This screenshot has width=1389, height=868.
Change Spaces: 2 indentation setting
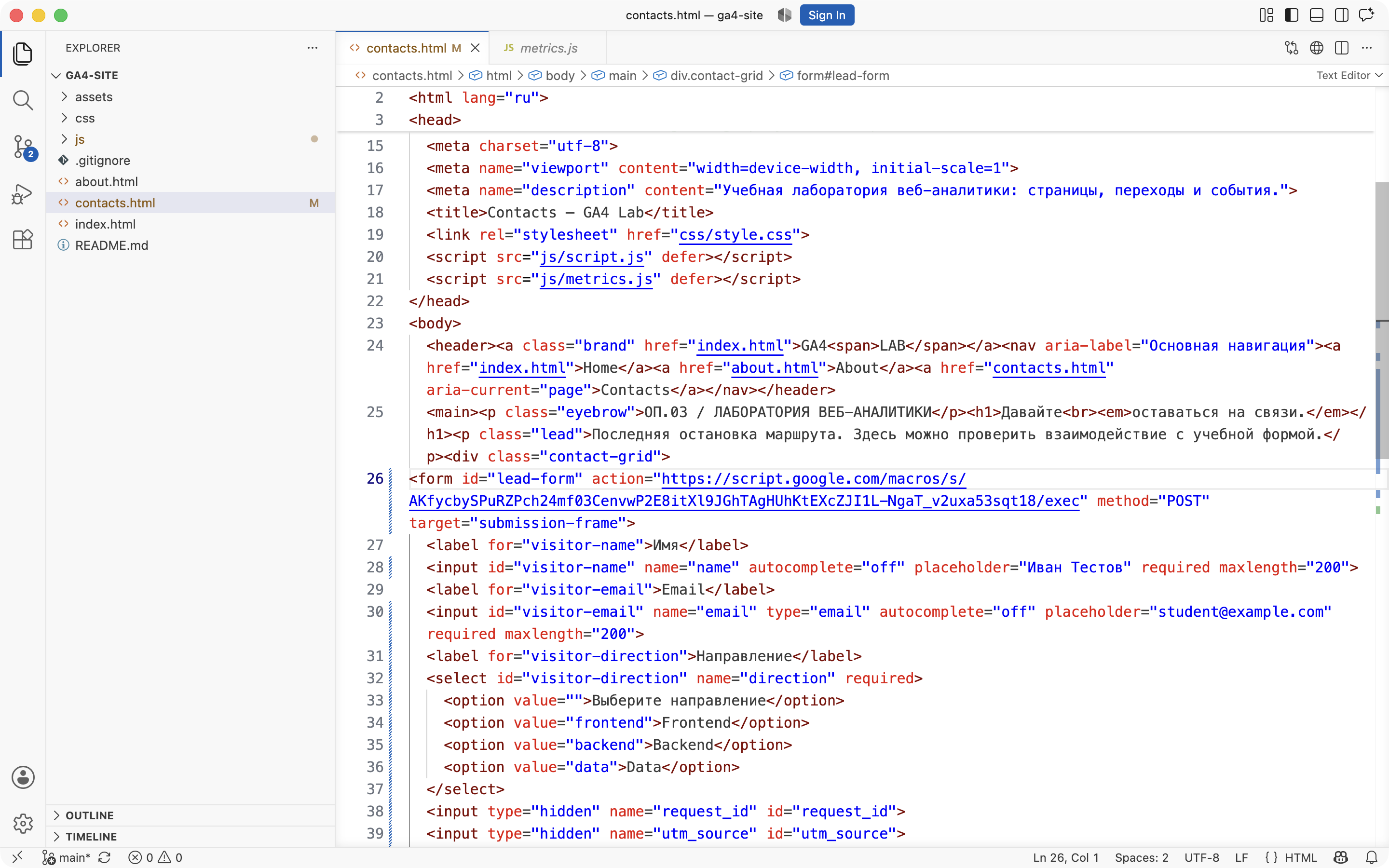(x=1141, y=857)
